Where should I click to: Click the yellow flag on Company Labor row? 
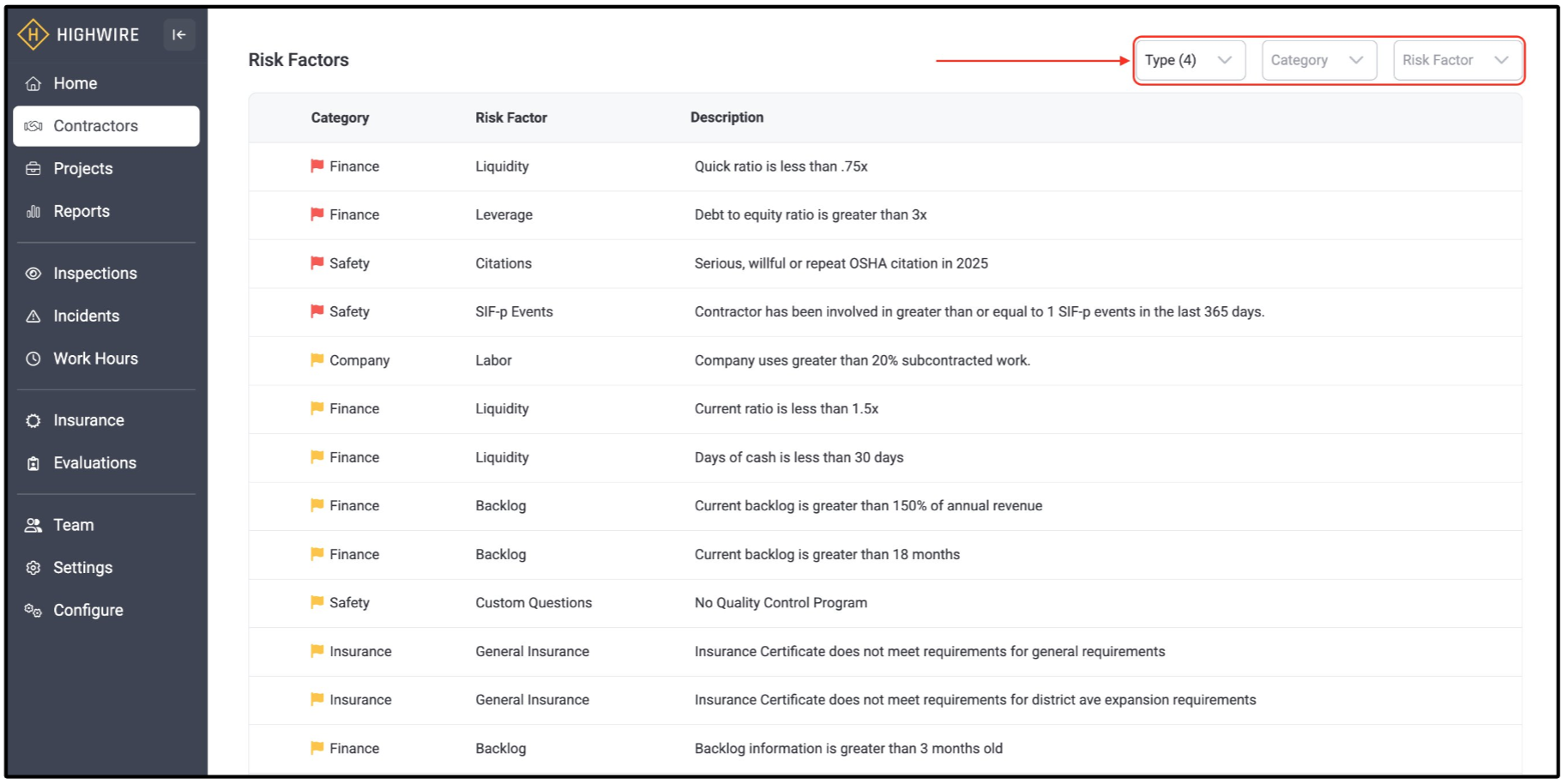(317, 360)
